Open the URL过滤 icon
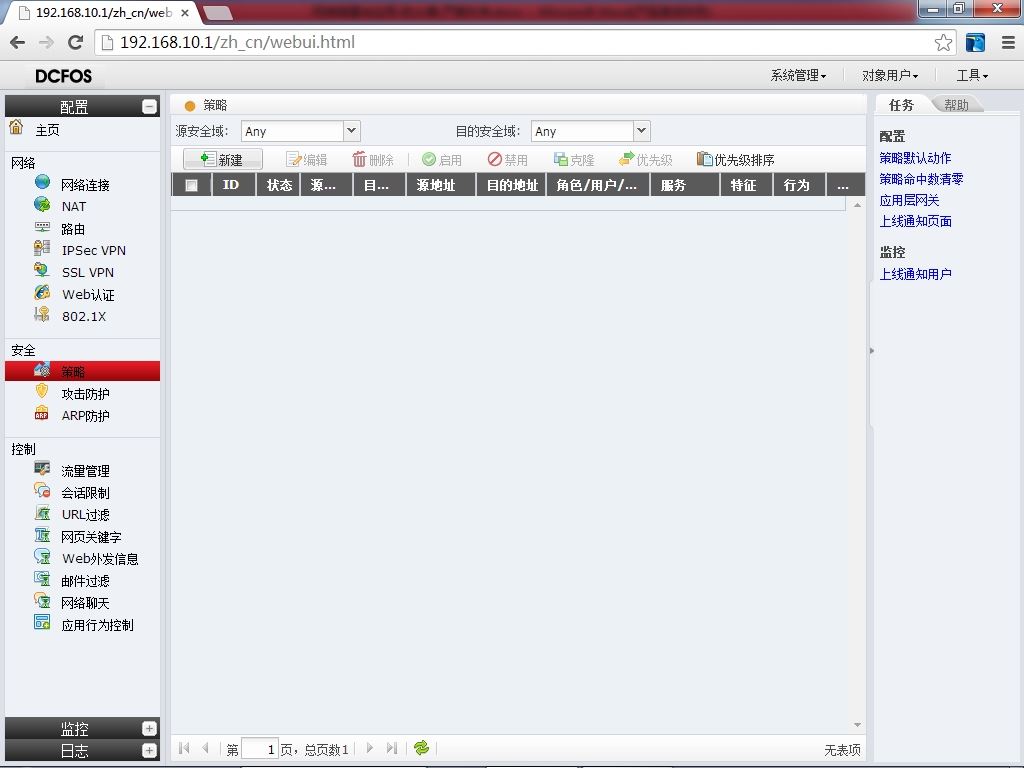Screen dimensions: 1024x768 [x=42, y=513]
